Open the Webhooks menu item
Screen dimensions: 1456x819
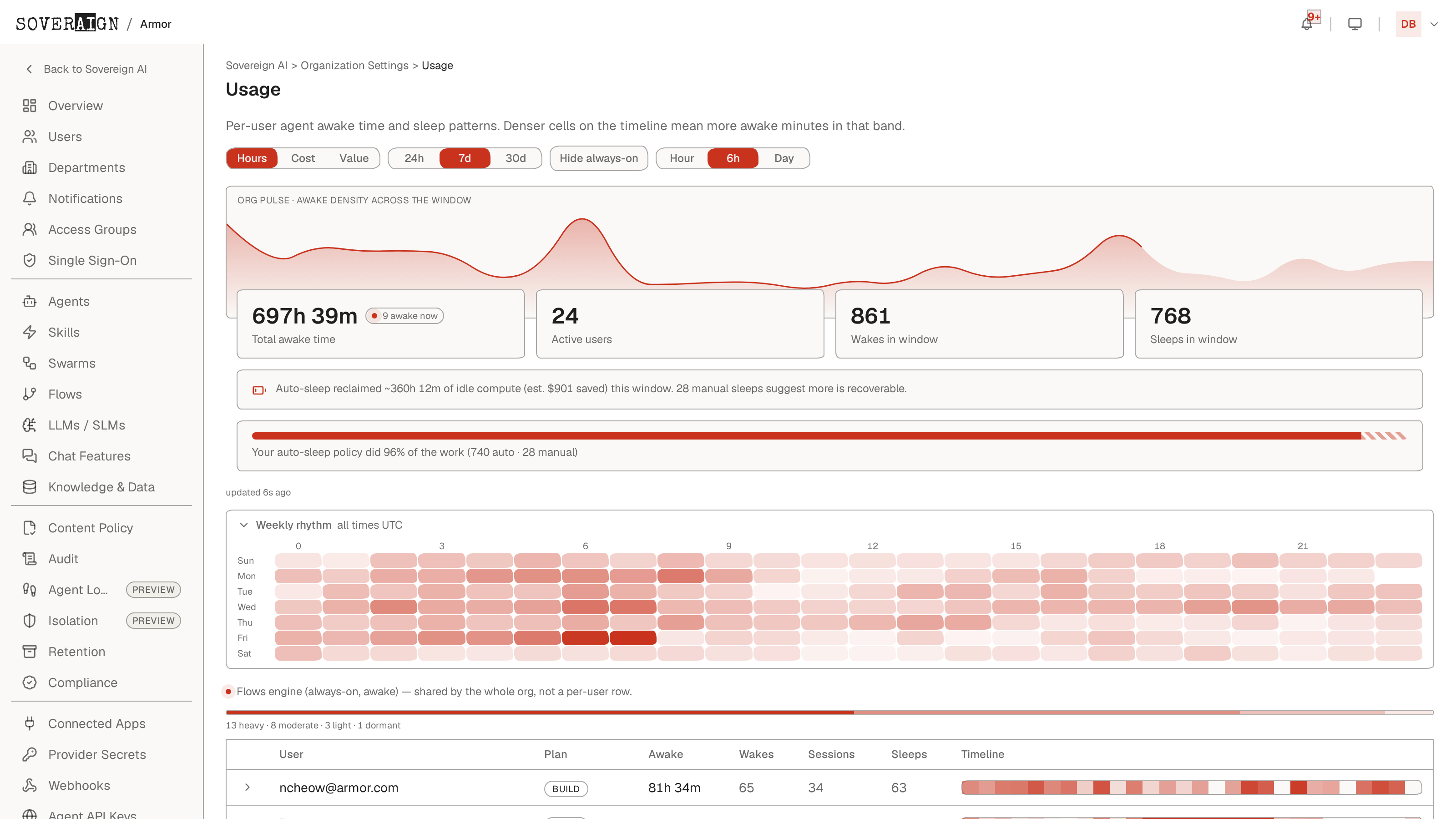click(x=102, y=786)
